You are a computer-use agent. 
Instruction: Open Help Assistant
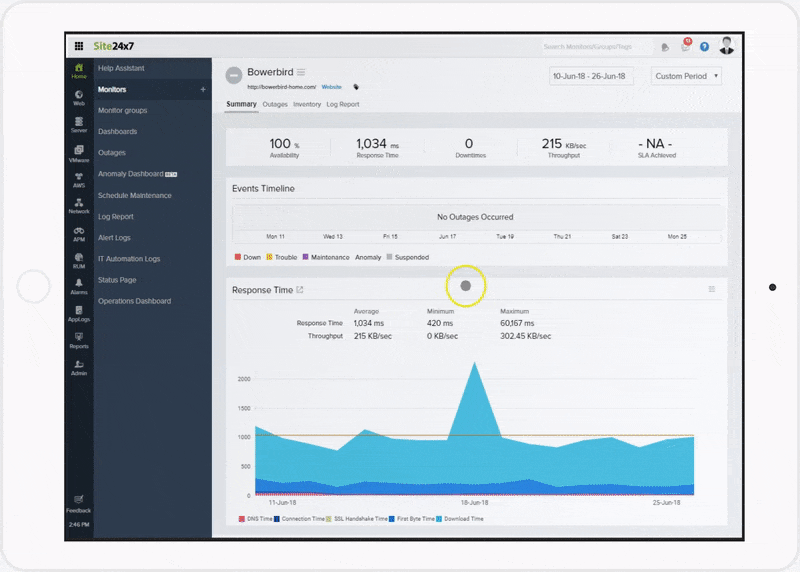[121, 68]
